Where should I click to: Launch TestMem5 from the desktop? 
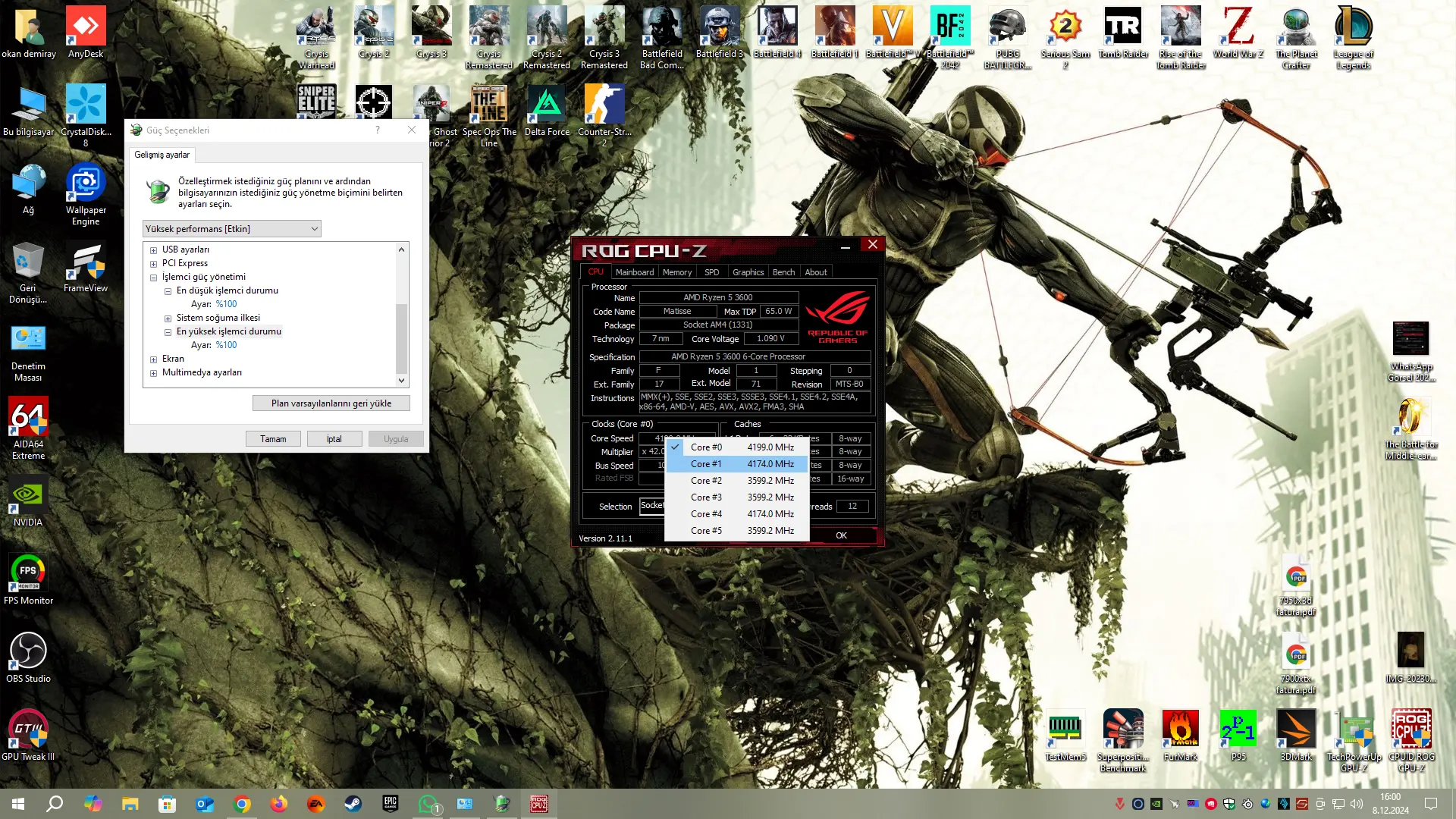coord(1065,736)
